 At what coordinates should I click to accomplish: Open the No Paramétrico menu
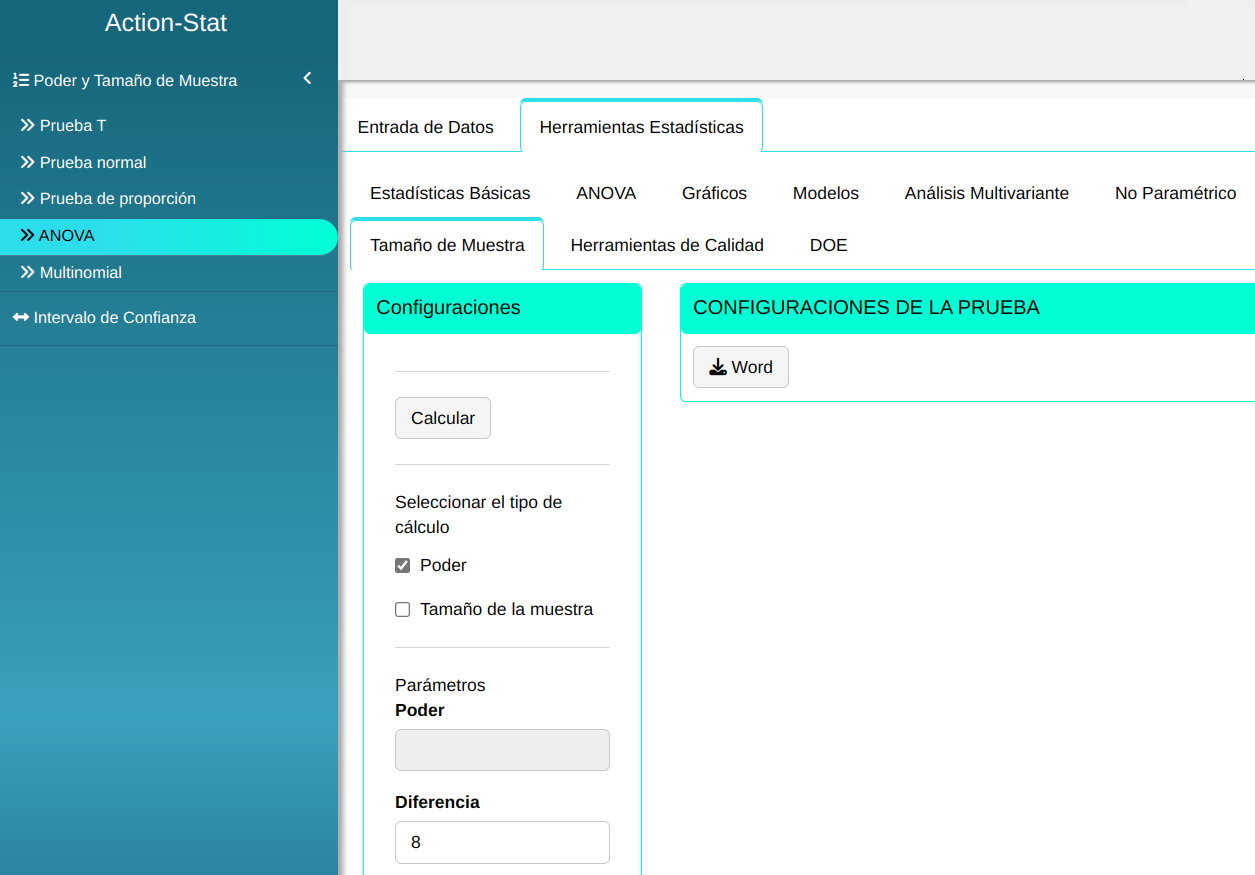[1175, 193]
